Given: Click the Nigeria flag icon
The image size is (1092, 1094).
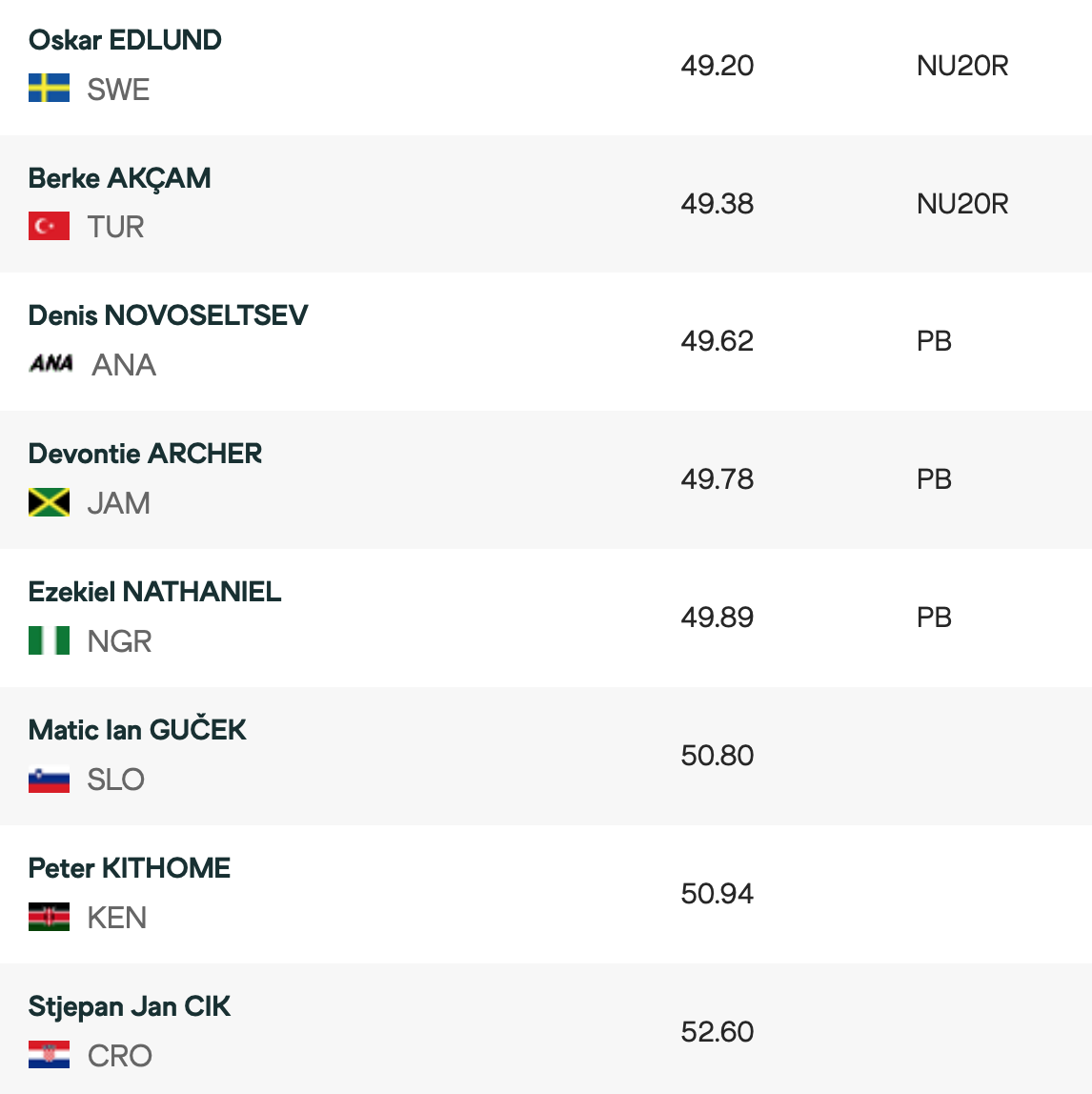Looking at the screenshot, I should [49, 640].
